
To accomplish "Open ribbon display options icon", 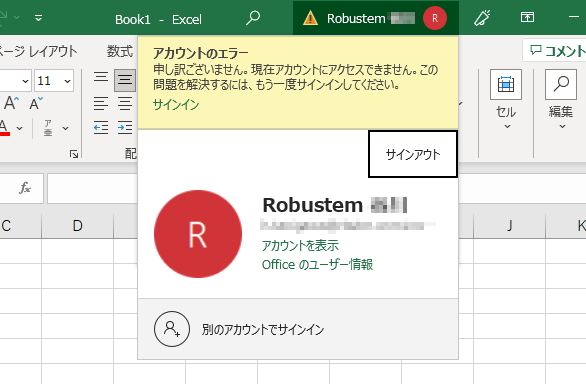I will tap(527, 17).
